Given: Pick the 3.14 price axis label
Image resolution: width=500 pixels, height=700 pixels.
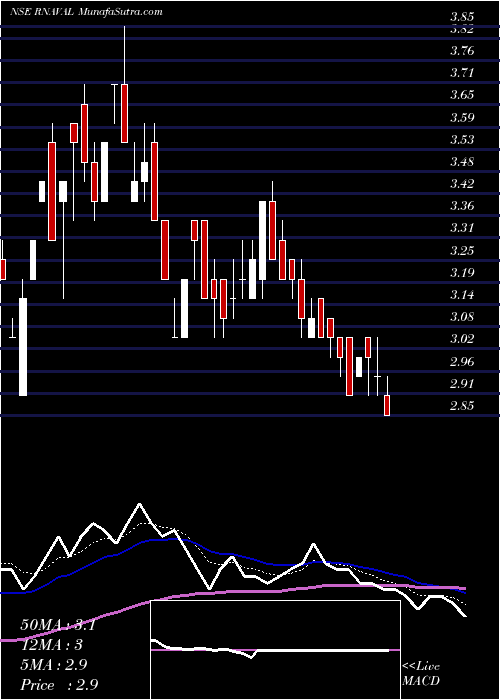Looking at the screenshot, I should (x=462, y=295).
